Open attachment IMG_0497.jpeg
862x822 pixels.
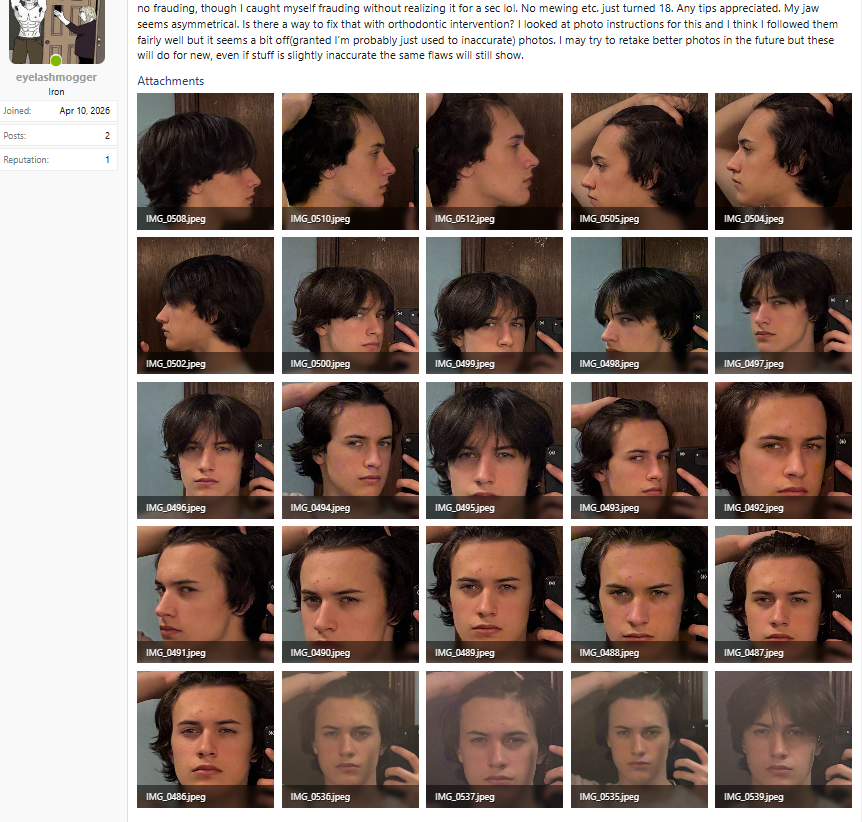783,306
